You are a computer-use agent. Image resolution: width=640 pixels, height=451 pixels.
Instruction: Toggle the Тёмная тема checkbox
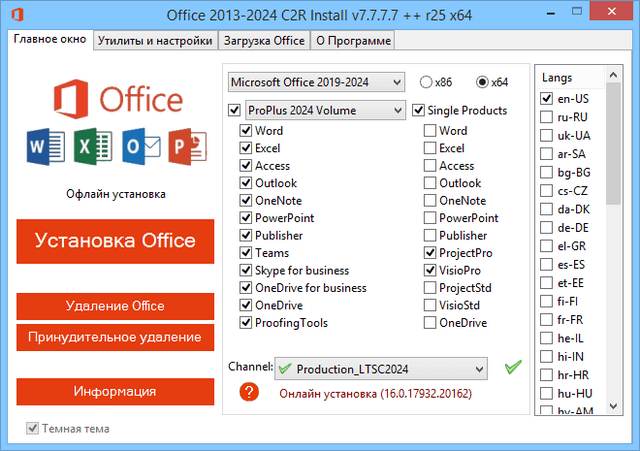33,429
